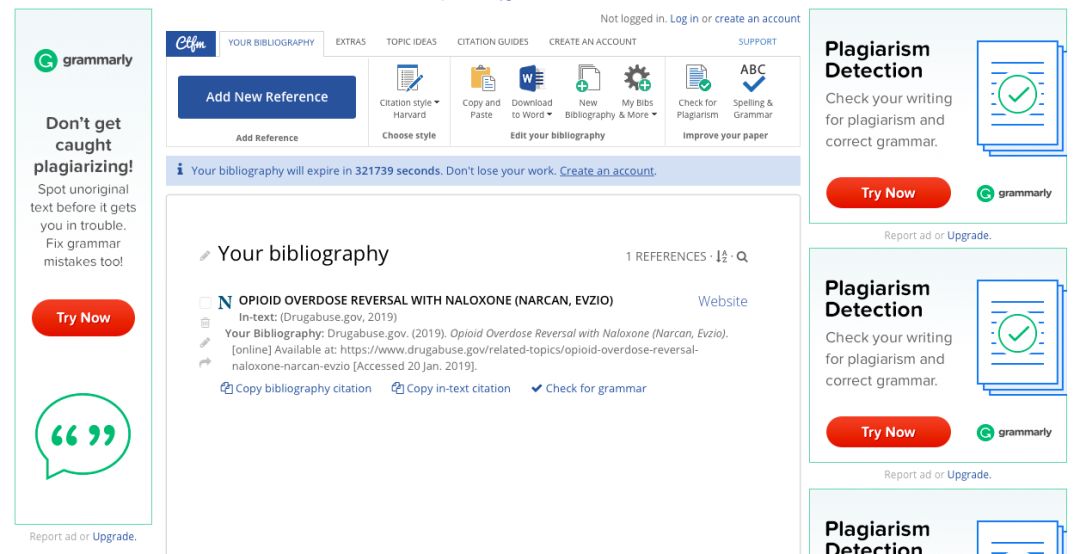Click Copy bibliography citation
Image resolution: width=1080 pixels, height=554 pixels.
[x=296, y=389]
